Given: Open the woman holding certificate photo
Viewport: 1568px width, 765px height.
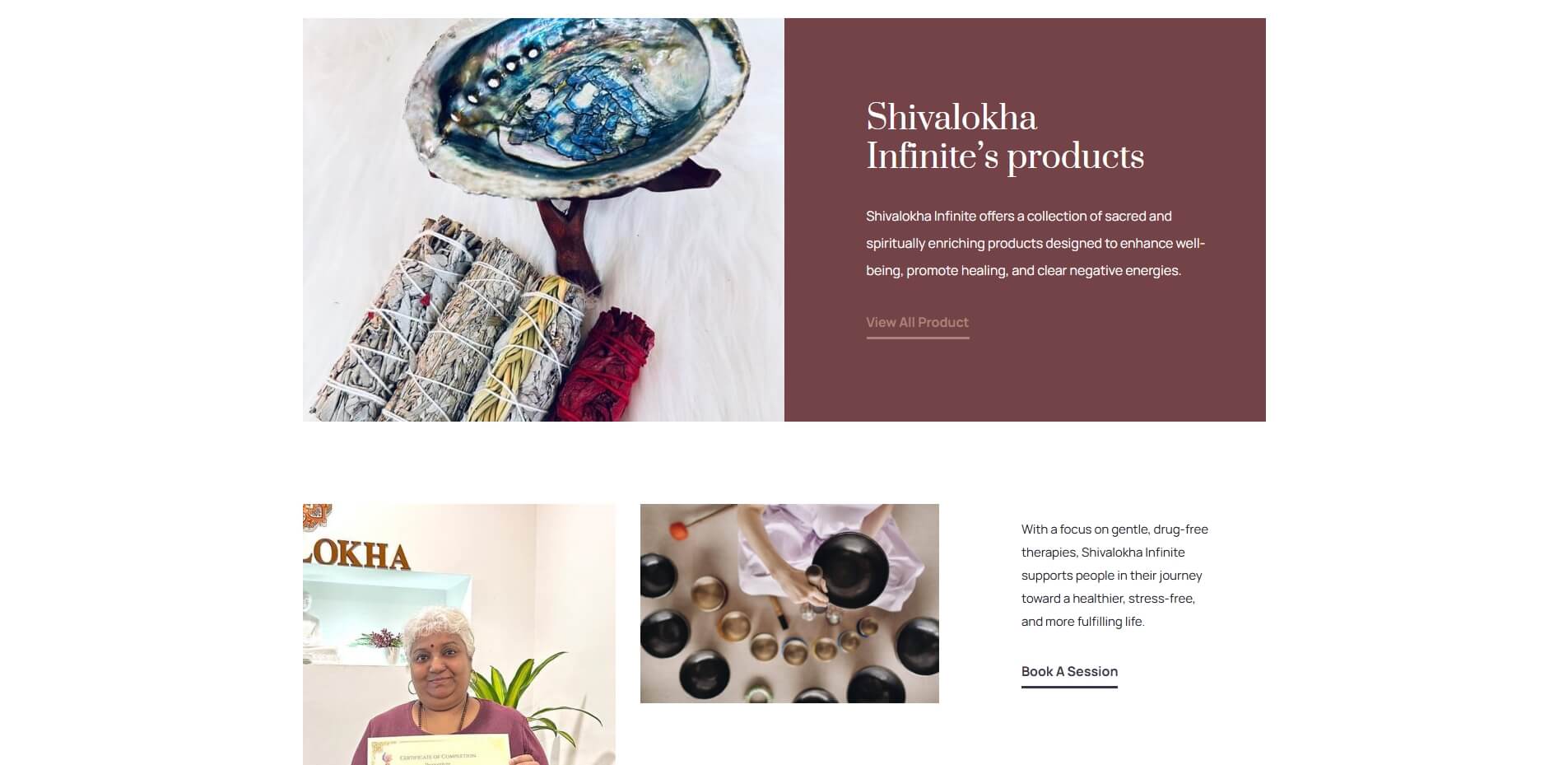Looking at the screenshot, I should pos(458,635).
